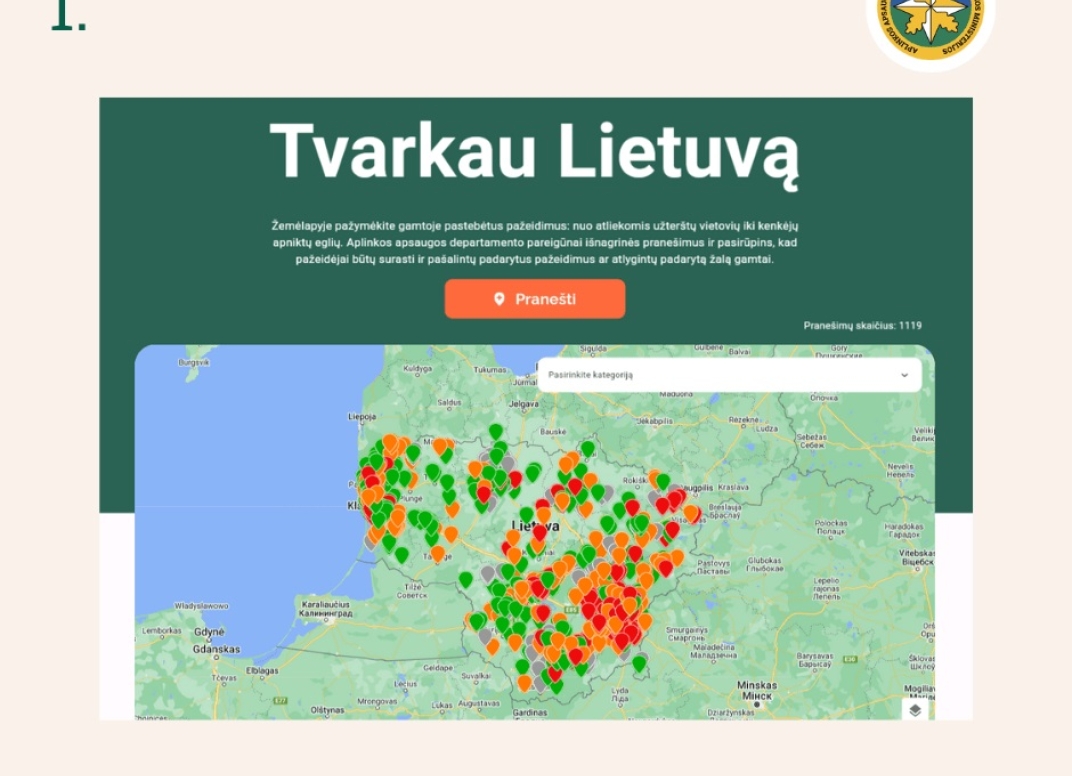Open the map layers icon
The height and width of the screenshot is (776, 1072).
coord(915,710)
